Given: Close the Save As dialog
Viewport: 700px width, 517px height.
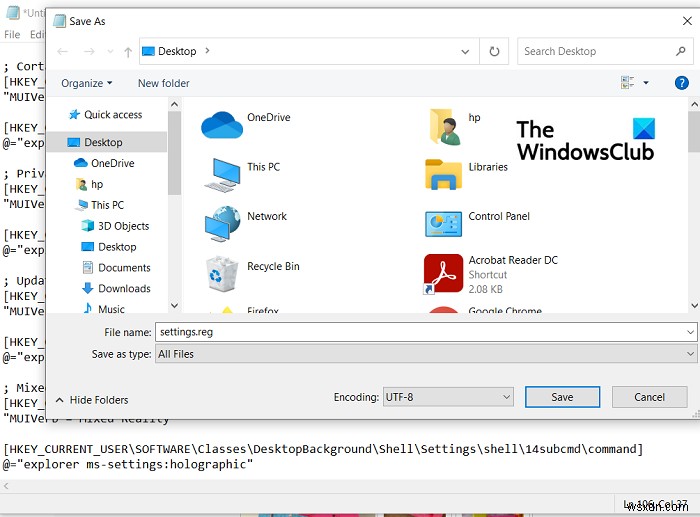Looking at the screenshot, I should pyautogui.click(x=687, y=21).
